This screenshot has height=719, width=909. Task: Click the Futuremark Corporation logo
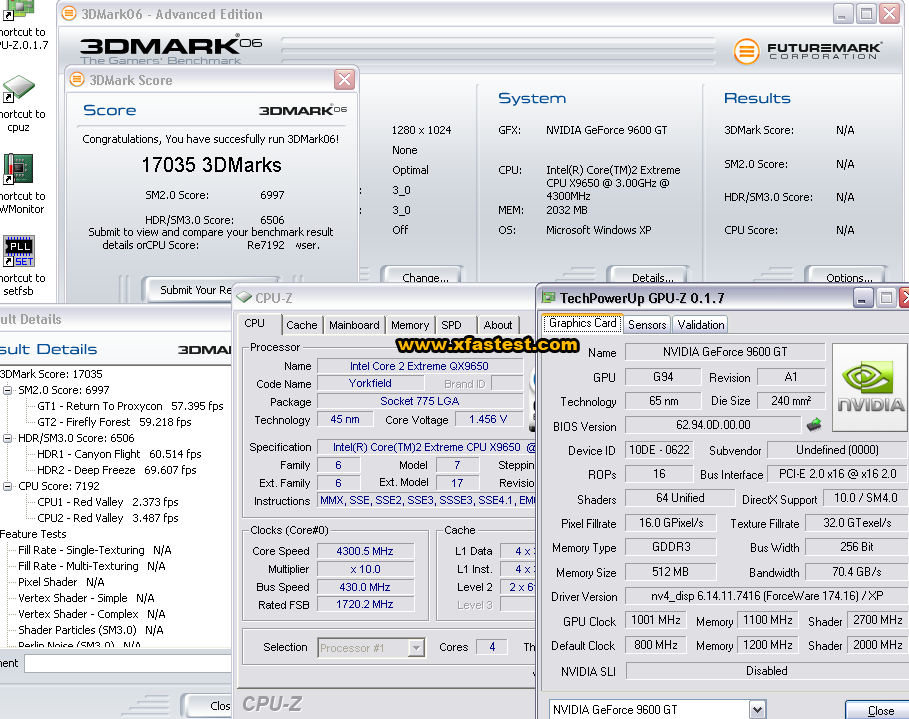tap(808, 51)
